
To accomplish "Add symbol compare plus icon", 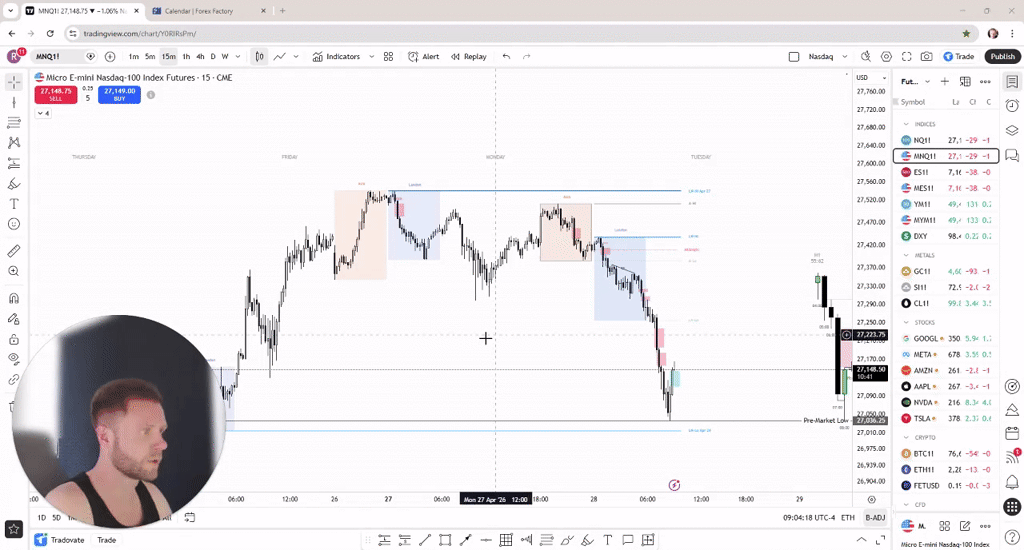I will pos(110,57).
